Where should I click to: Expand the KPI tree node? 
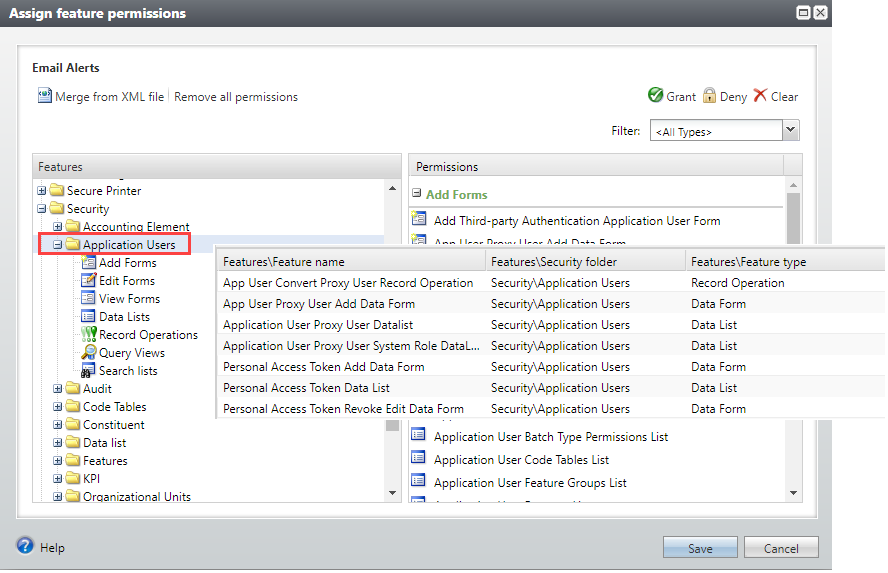click(x=57, y=479)
